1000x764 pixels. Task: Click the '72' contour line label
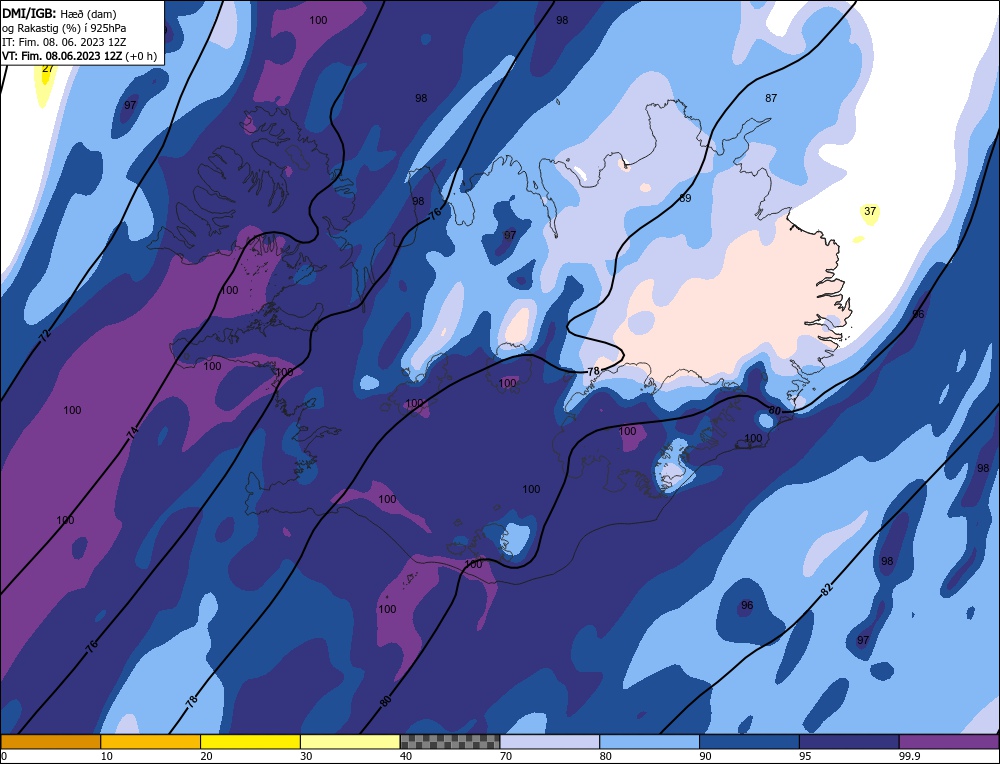coord(45,335)
